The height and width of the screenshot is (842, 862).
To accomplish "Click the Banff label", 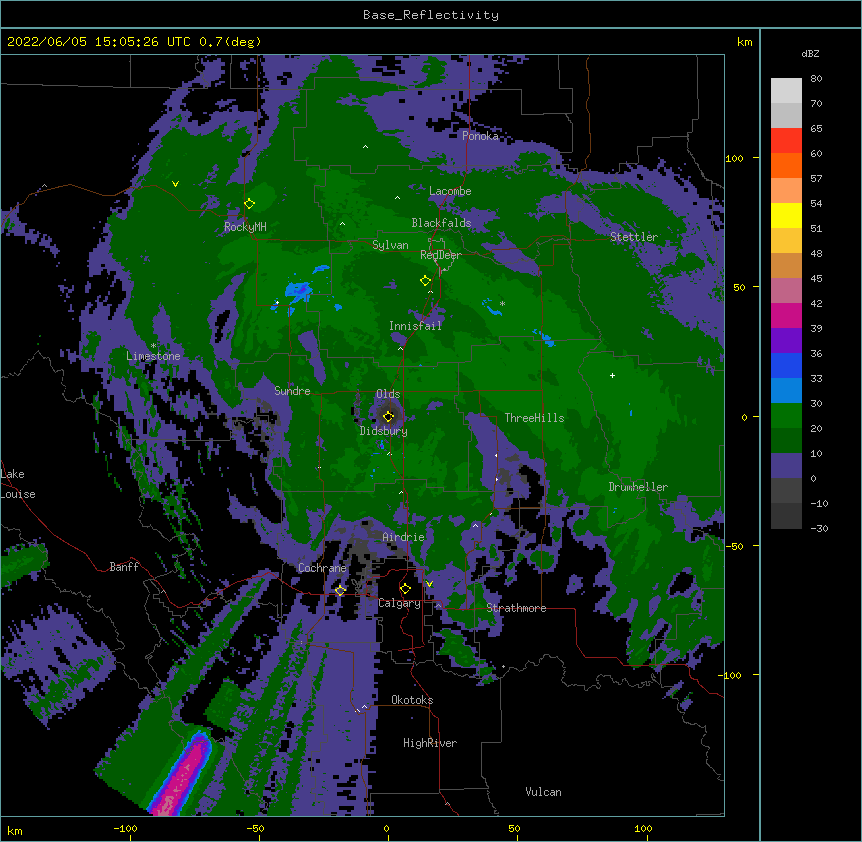I will point(124,567).
